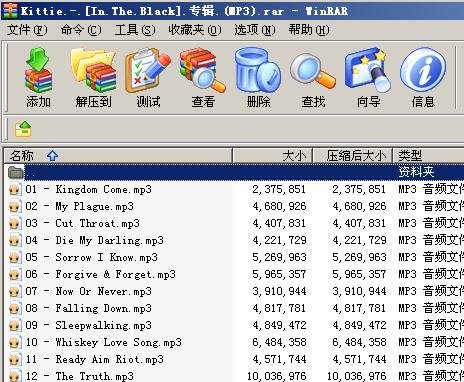This screenshot has height=382, width=464.
Task: Select file 10 - Whiskey Love Song.mp3
Action: tap(103, 342)
